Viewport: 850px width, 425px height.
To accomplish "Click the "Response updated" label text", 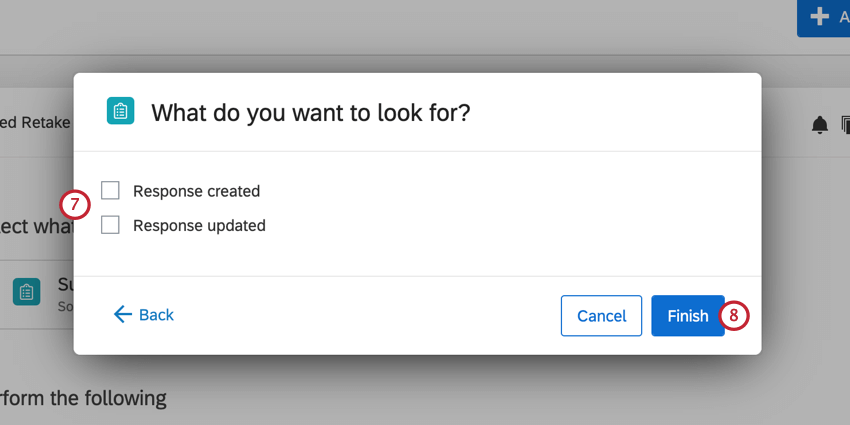I will [x=199, y=226].
